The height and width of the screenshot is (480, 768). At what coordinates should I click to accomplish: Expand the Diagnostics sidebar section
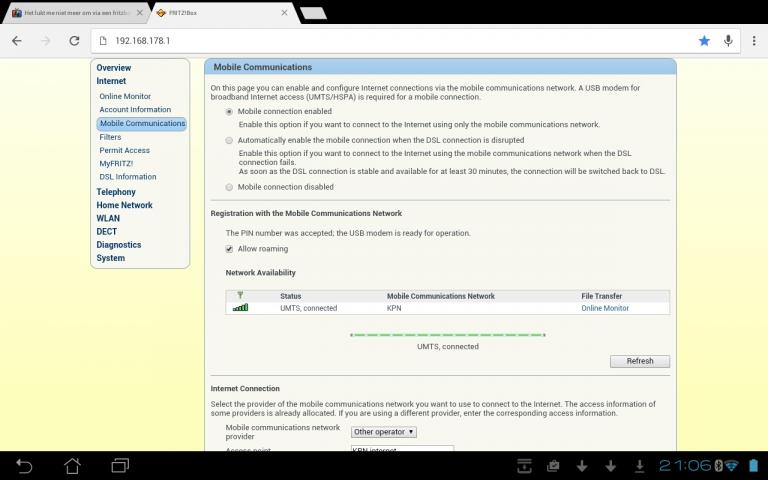pos(119,245)
